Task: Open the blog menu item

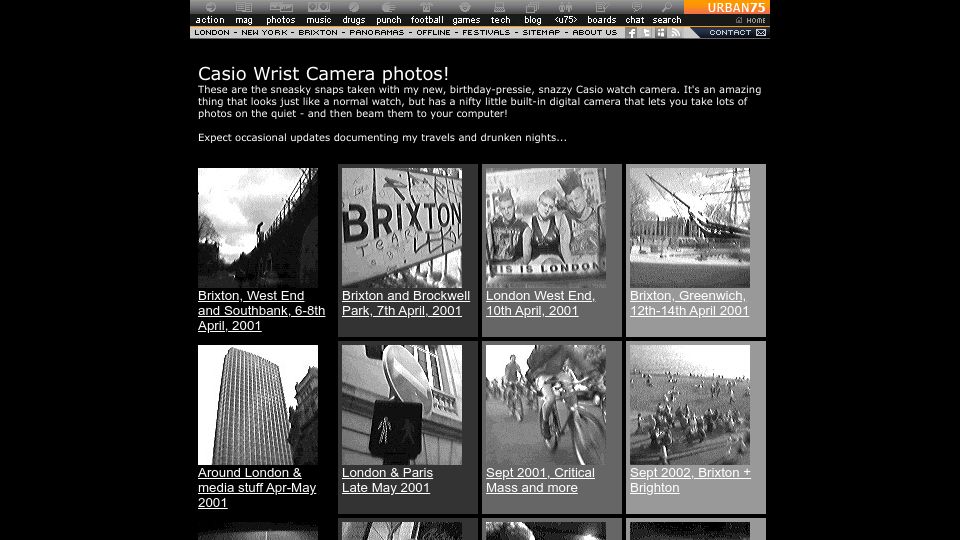Action: tap(533, 20)
